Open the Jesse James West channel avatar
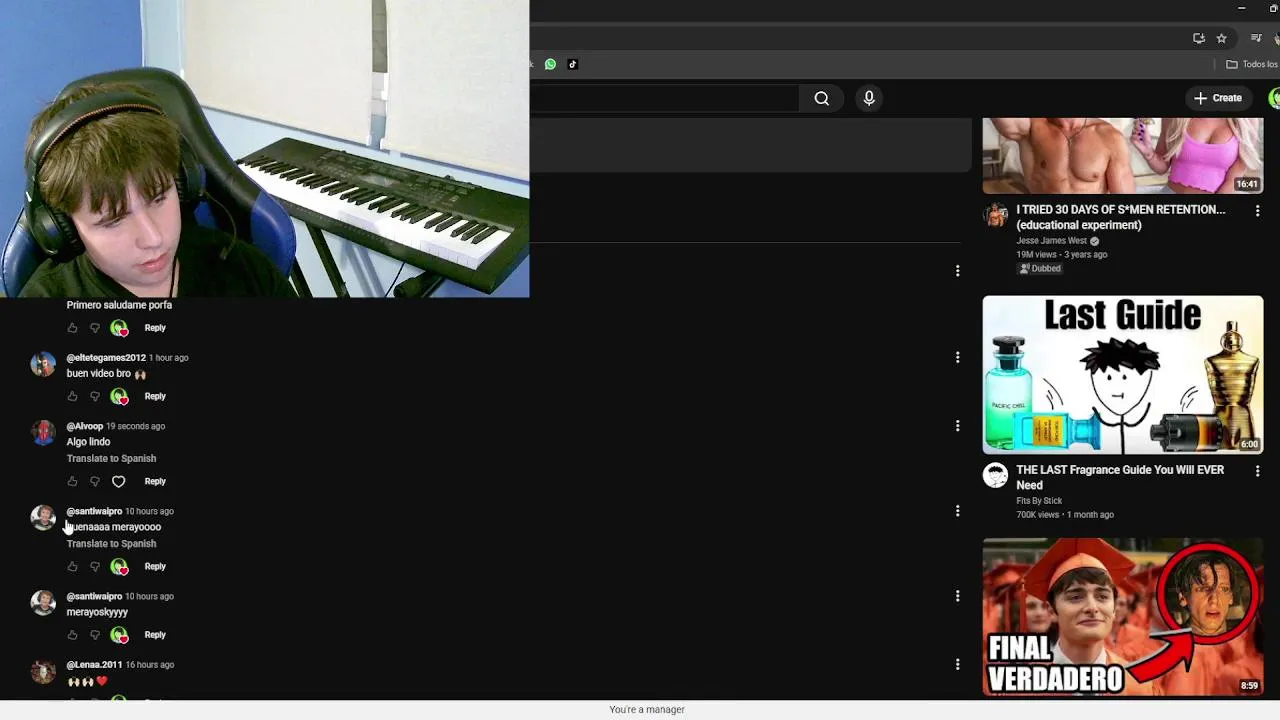Image resolution: width=1280 pixels, height=720 pixels. pos(995,215)
